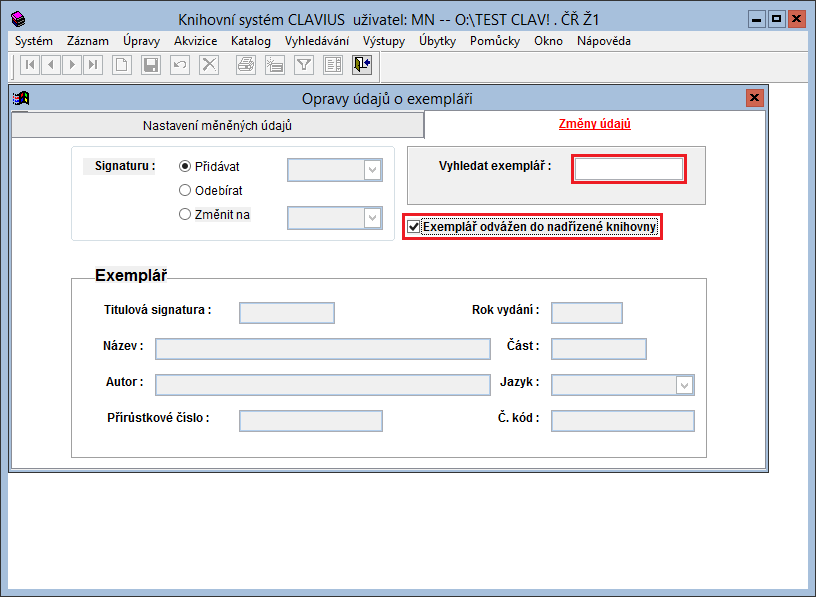The width and height of the screenshot is (816, 597).
Task: Go to previous record arrow
Action: click(51, 65)
